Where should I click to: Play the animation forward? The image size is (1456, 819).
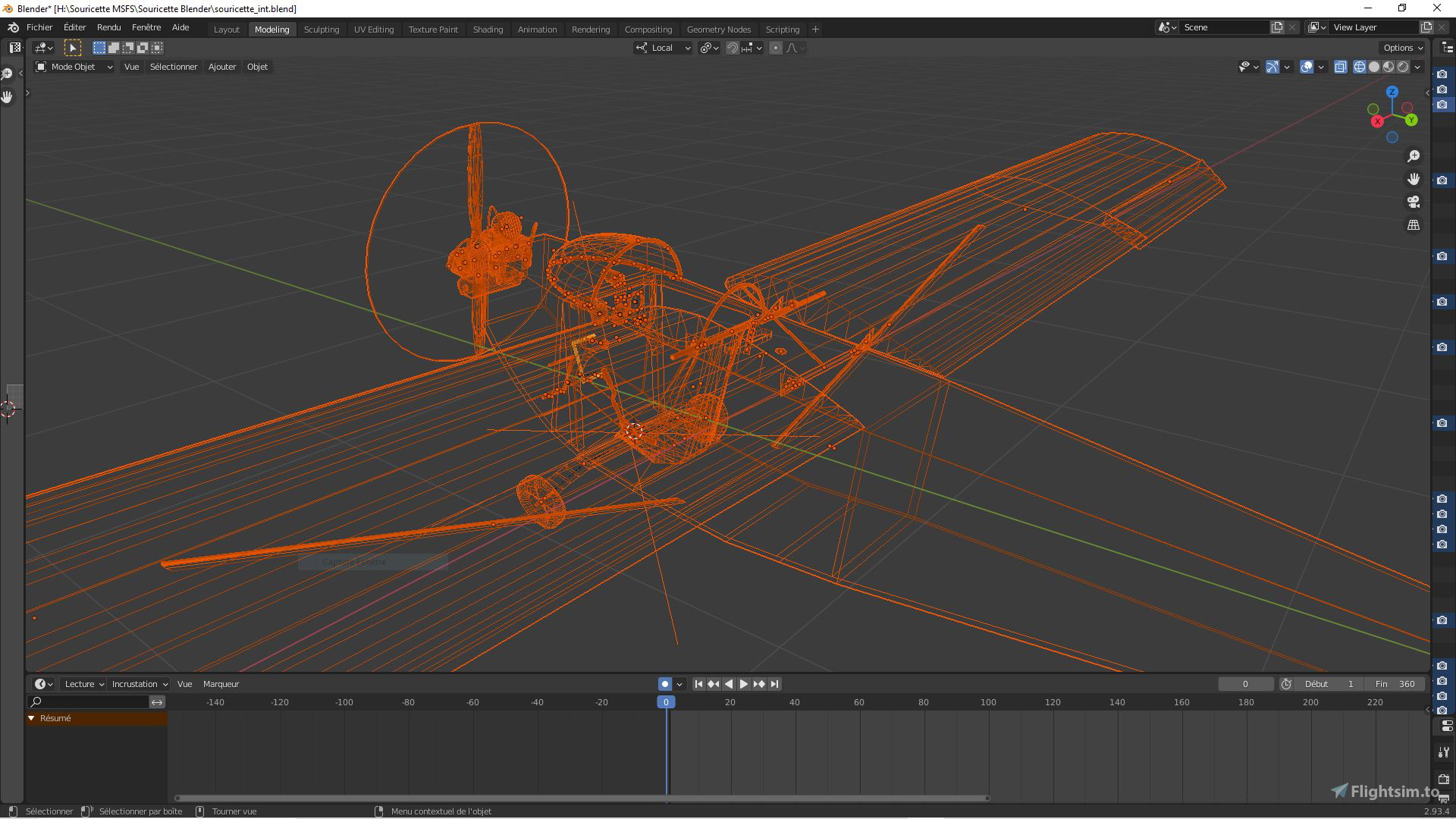click(744, 684)
